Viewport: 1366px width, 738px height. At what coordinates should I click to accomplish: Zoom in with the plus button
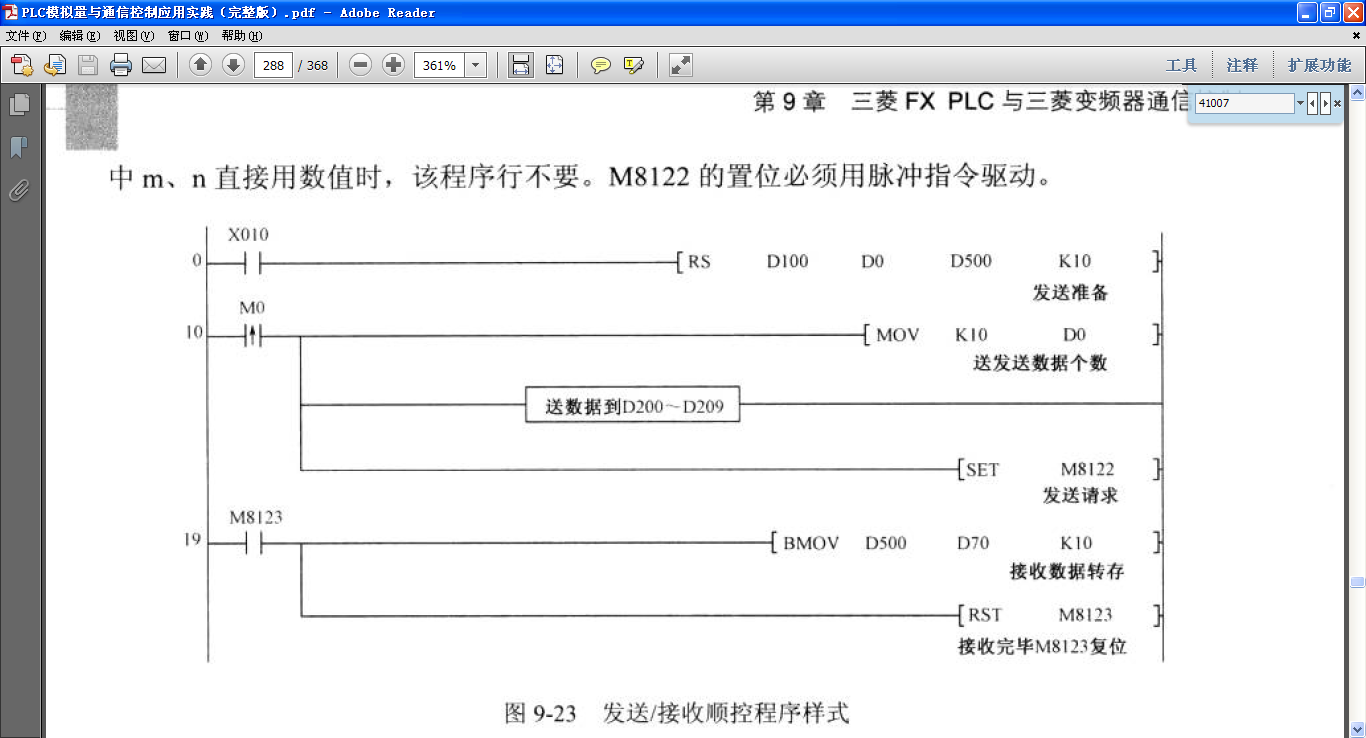click(394, 66)
